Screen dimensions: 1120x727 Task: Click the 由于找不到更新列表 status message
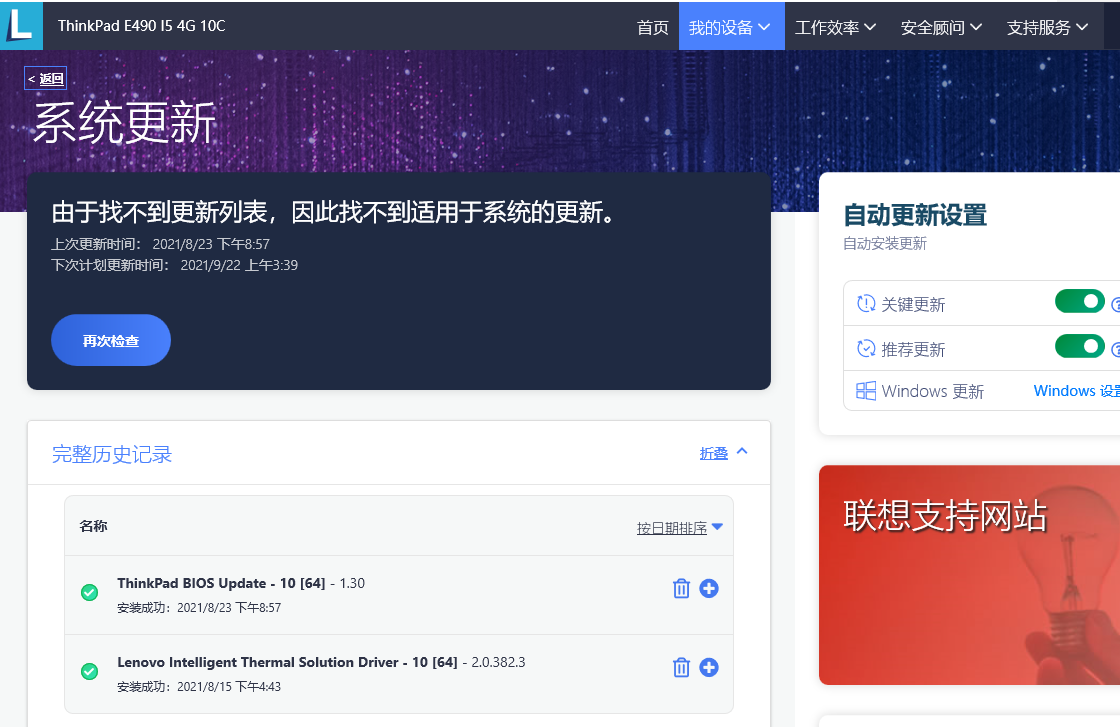(x=334, y=212)
